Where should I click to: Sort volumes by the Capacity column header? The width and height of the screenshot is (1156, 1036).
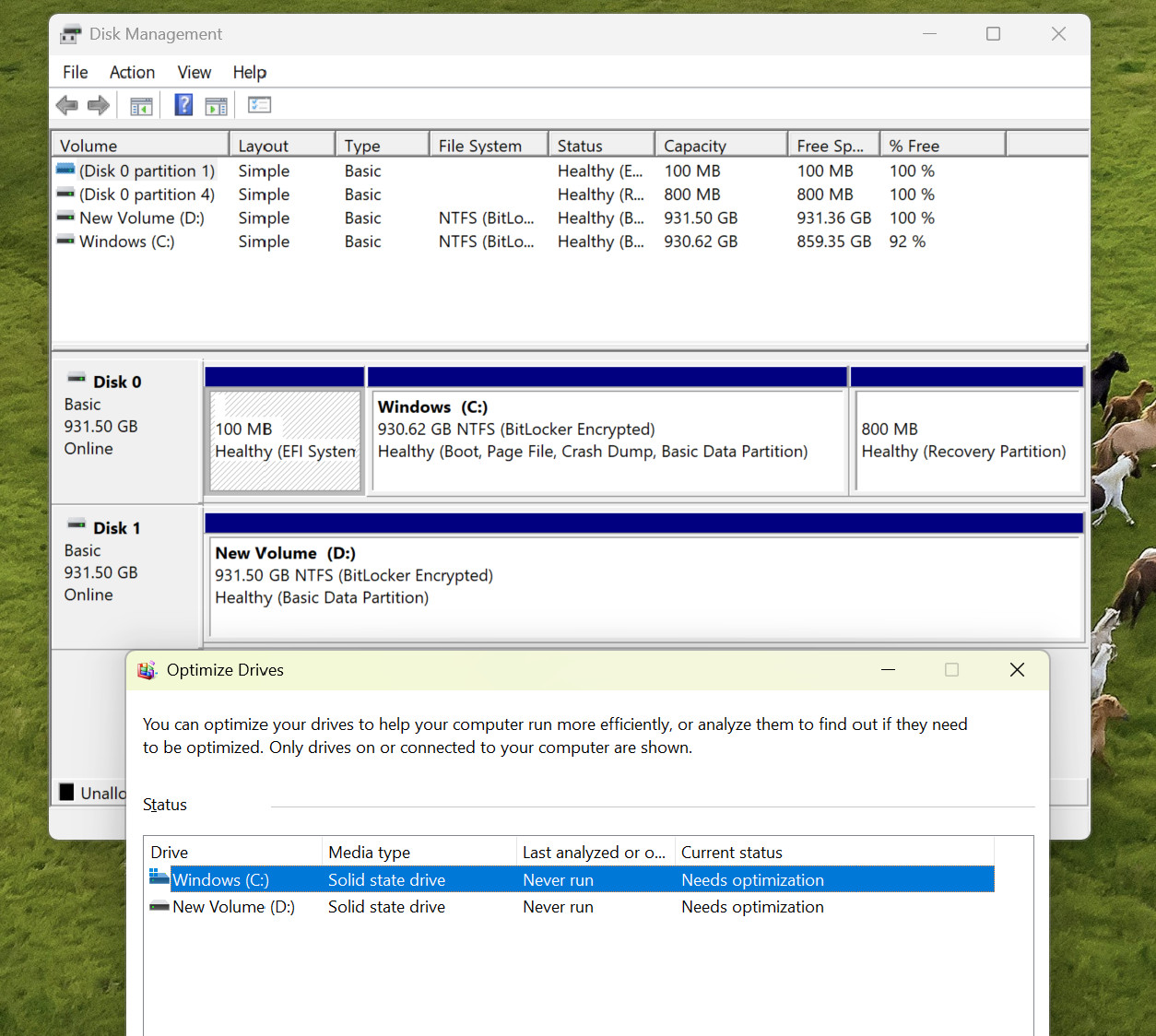[x=721, y=145]
